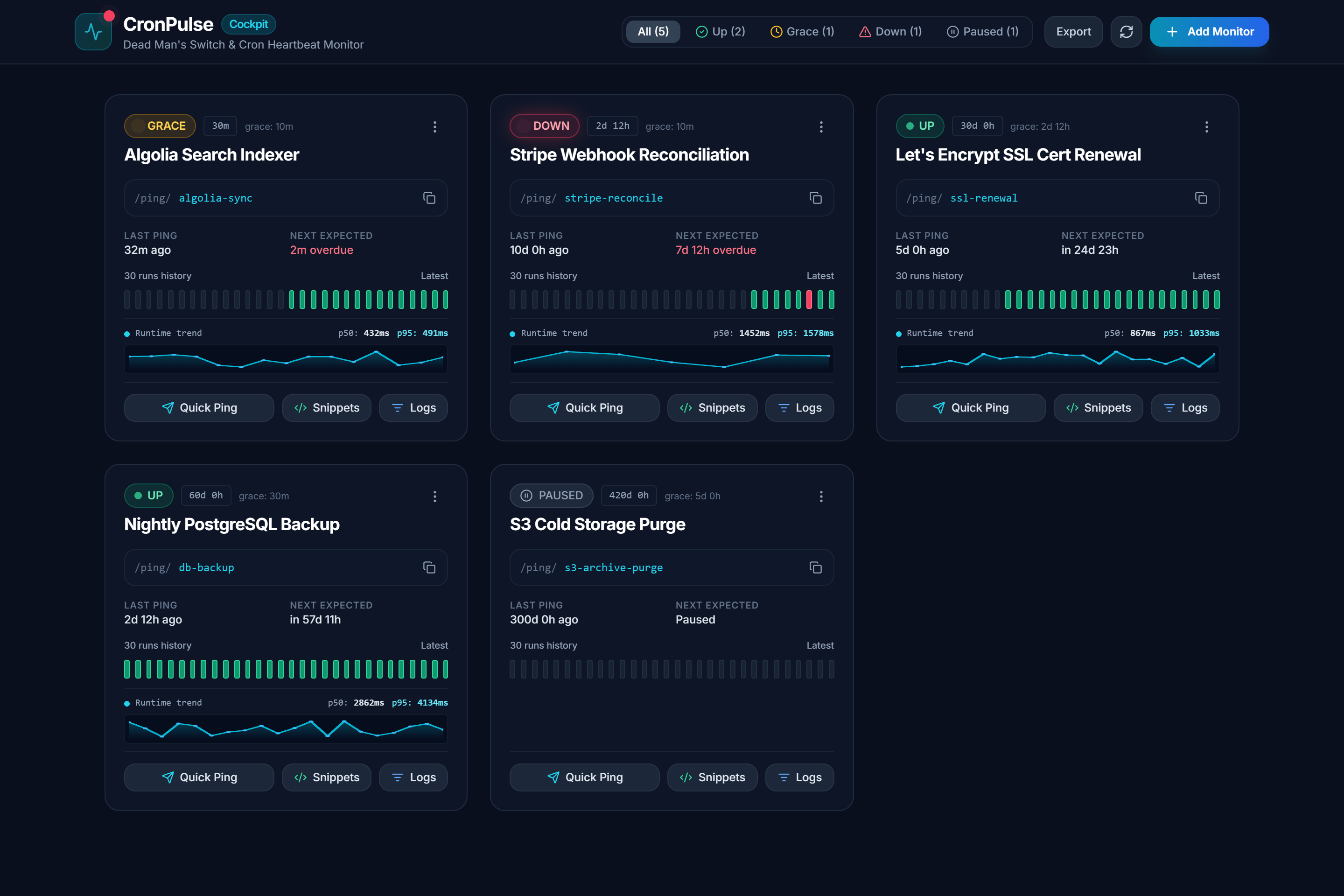Open Snippets for Algolia Search Indexer

326,407
